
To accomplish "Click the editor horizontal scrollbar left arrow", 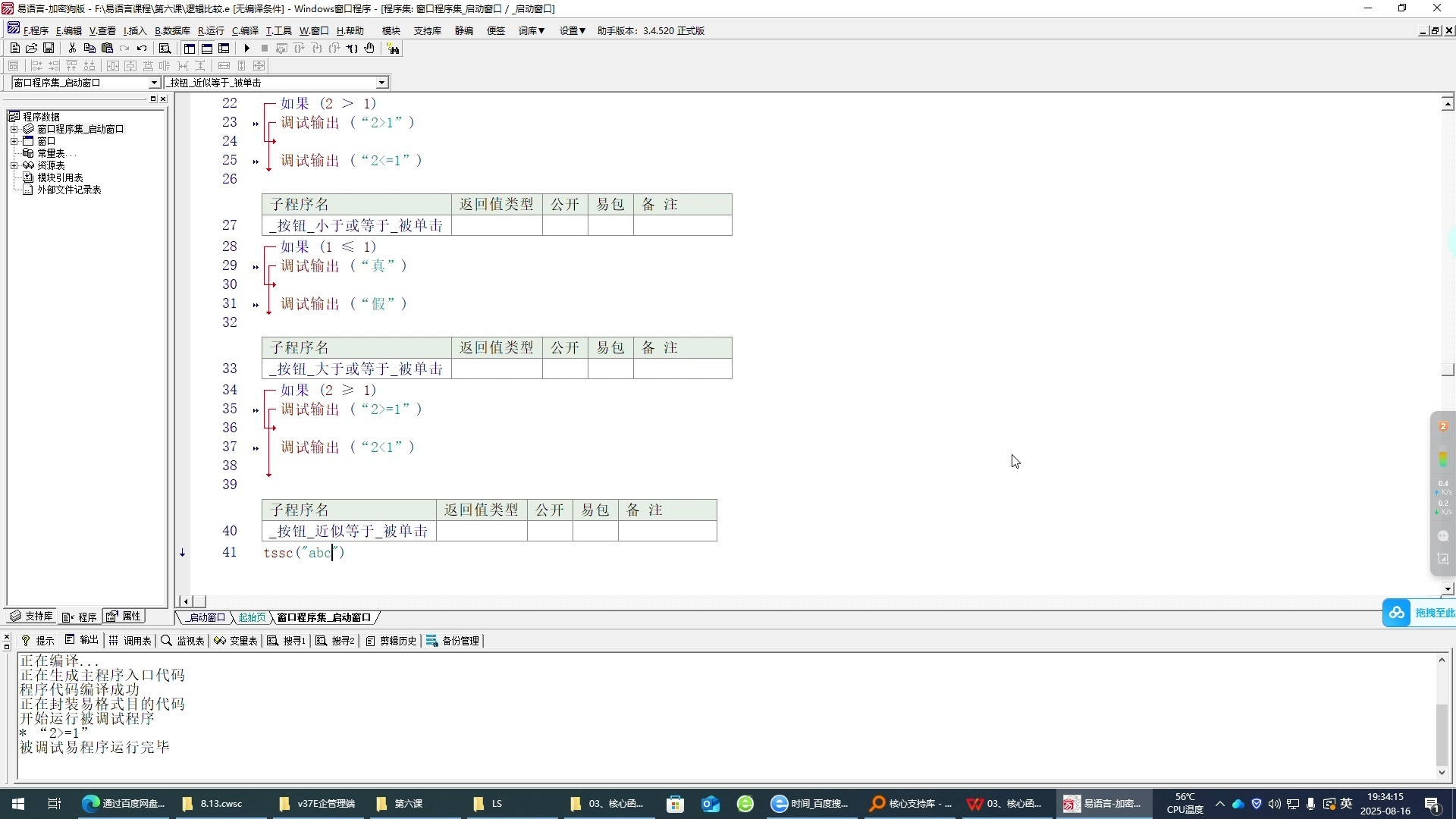I will tap(186, 601).
